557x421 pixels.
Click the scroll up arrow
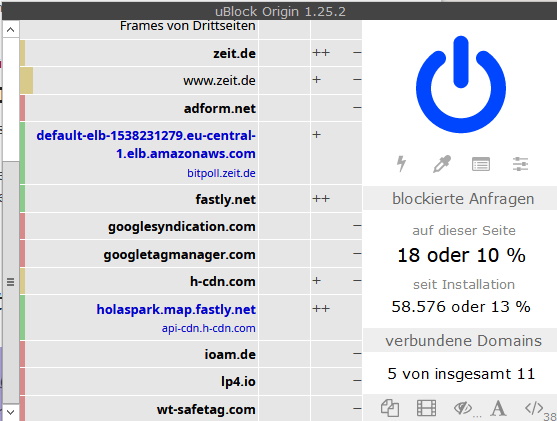10,29
